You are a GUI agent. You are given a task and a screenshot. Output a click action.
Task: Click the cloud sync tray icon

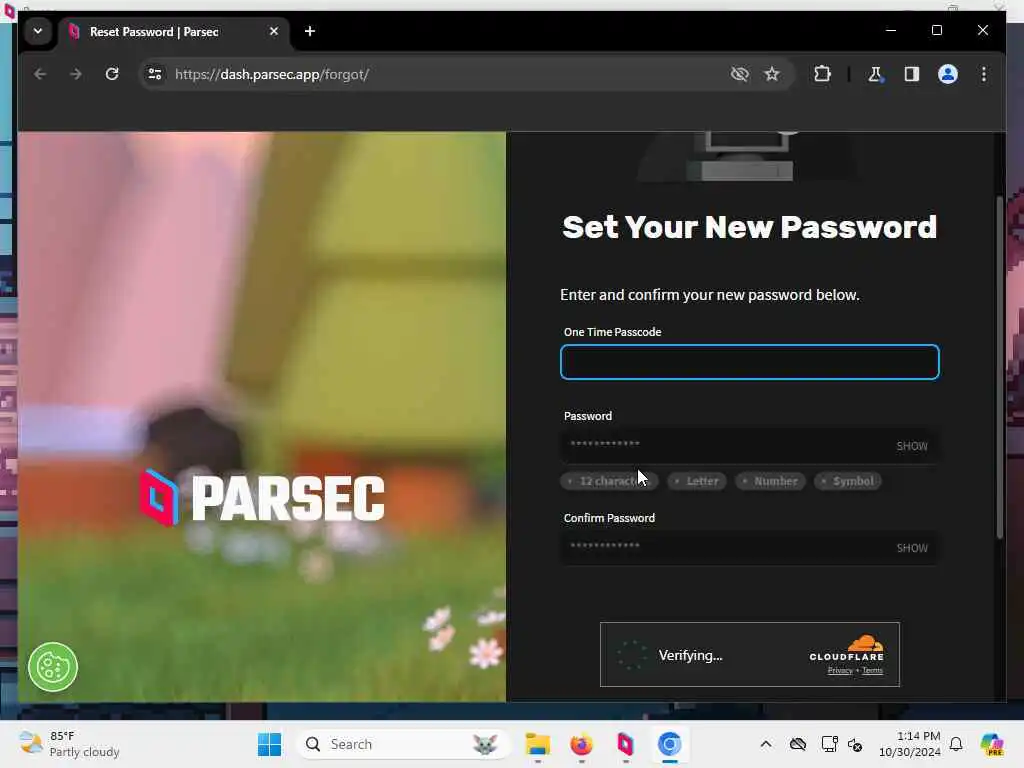[x=797, y=744]
